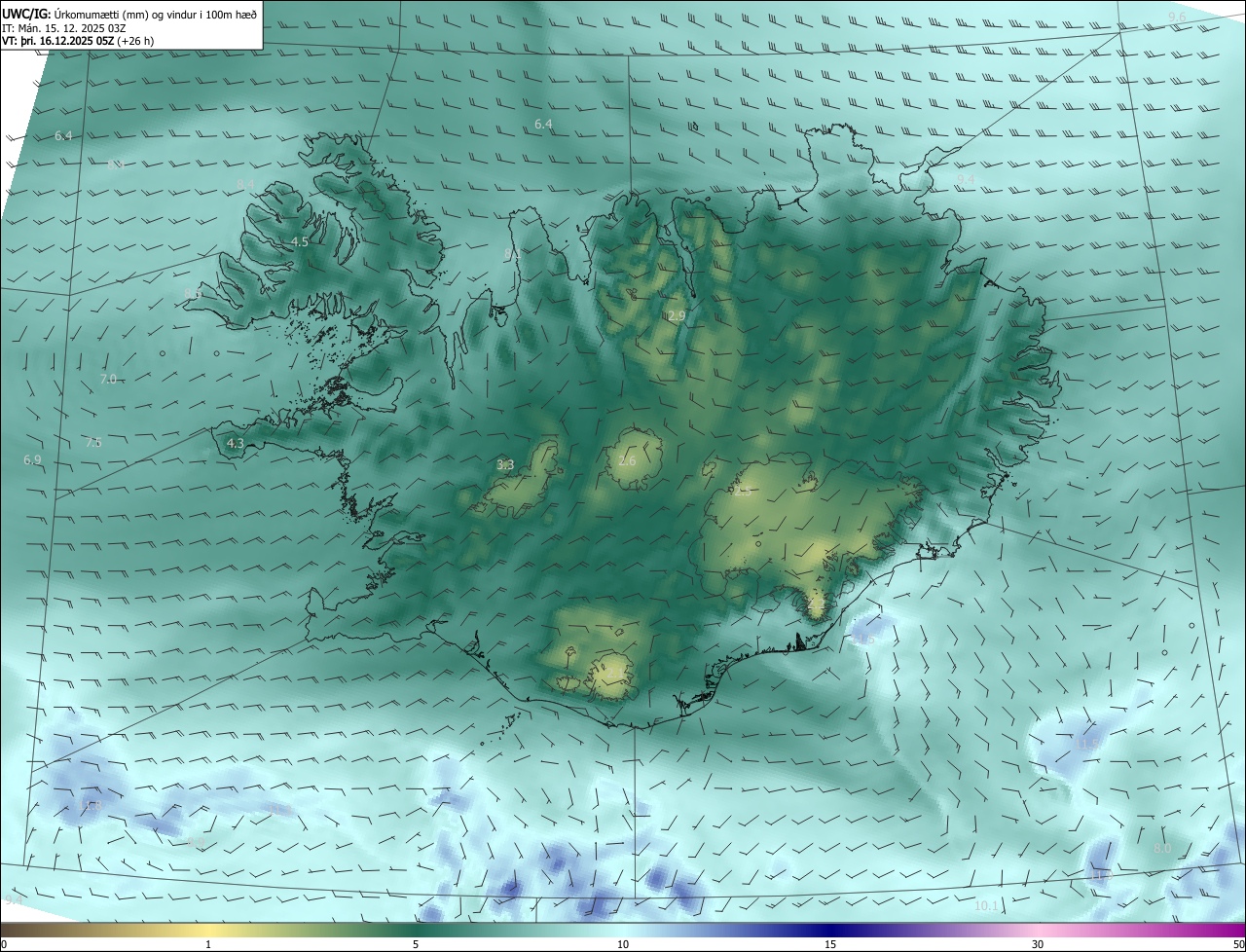
Task: Click the map value label 4.3
Action: click(x=235, y=443)
